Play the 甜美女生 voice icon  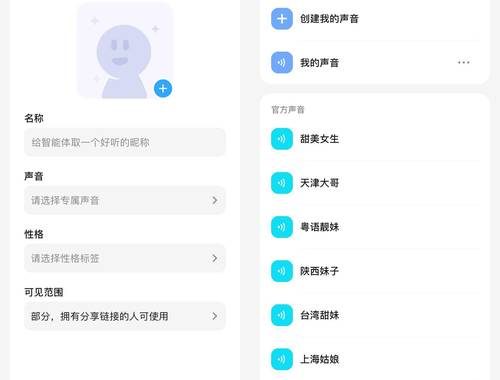point(282,139)
